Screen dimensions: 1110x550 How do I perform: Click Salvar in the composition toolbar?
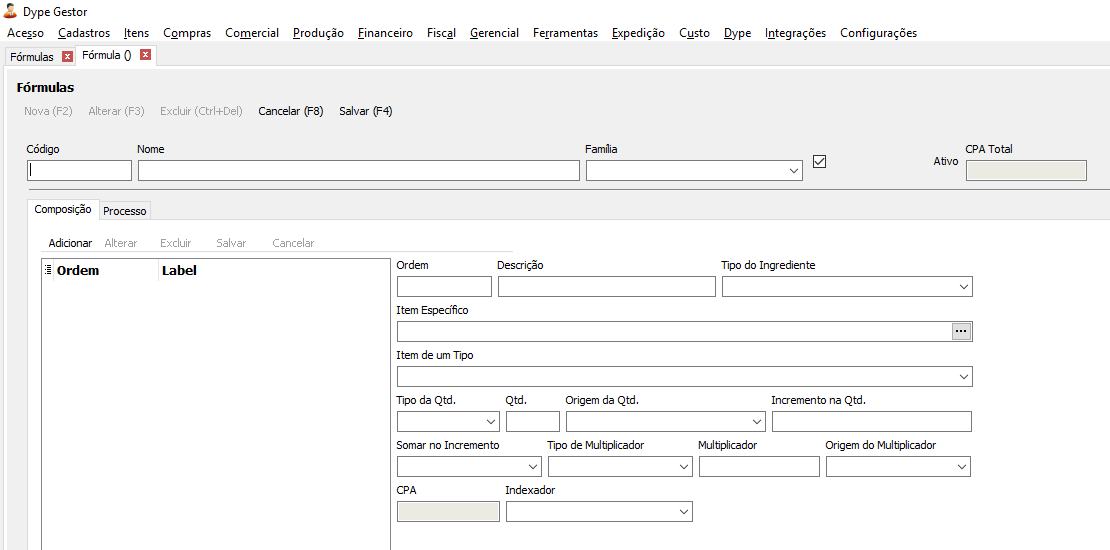[x=231, y=243]
